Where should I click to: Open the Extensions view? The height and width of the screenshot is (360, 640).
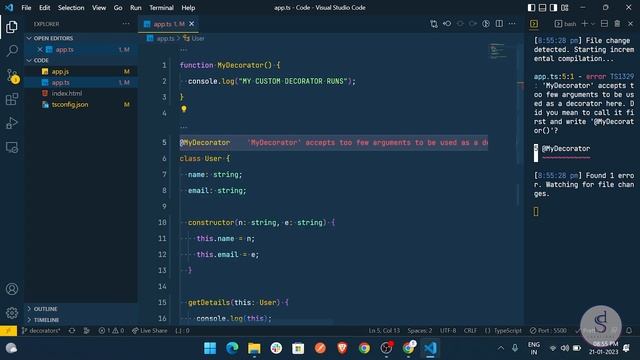coord(12,99)
